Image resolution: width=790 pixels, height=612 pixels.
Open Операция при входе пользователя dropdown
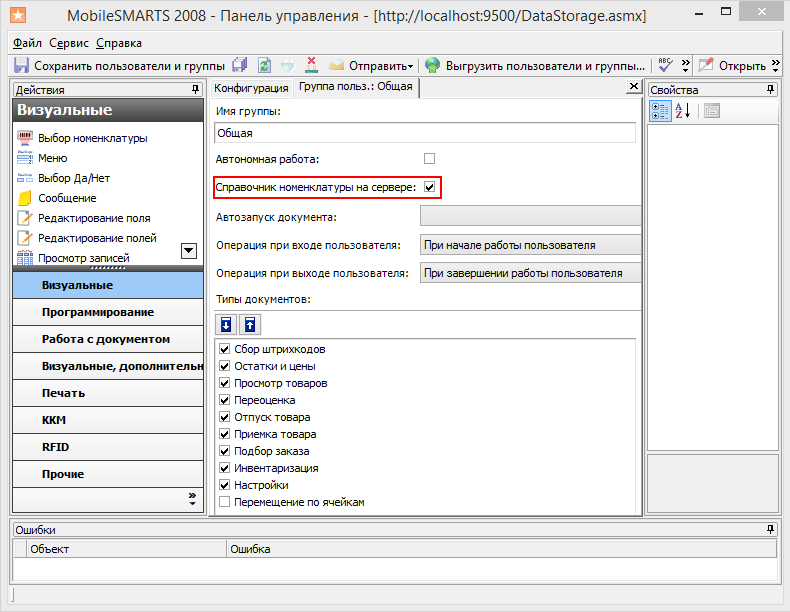click(530, 245)
